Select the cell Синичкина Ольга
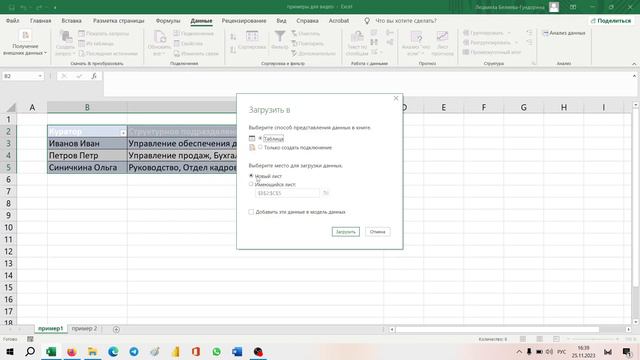 87,167
